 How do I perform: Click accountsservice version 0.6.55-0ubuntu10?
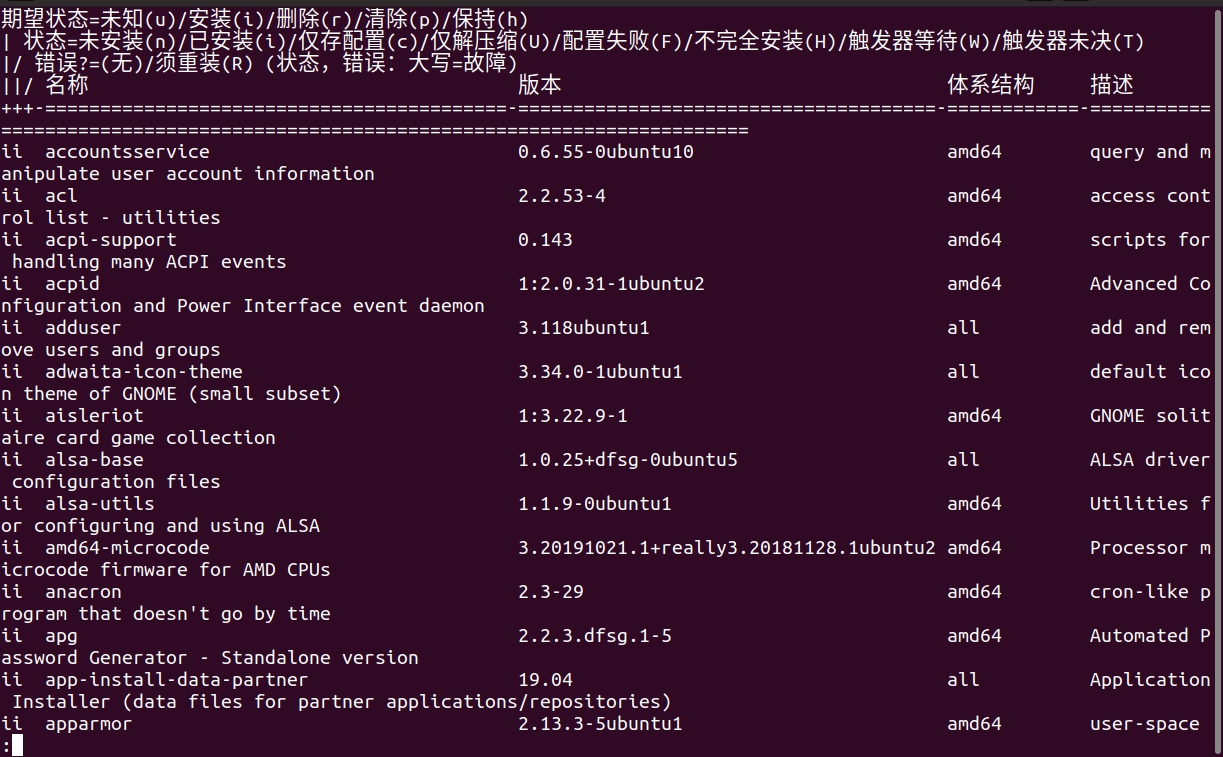point(606,152)
